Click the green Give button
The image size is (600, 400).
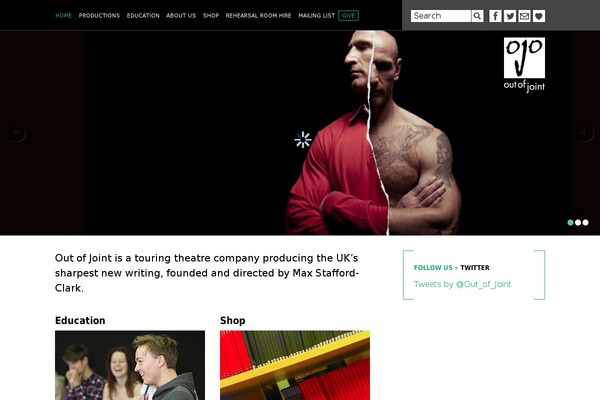pyautogui.click(x=348, y=16)
